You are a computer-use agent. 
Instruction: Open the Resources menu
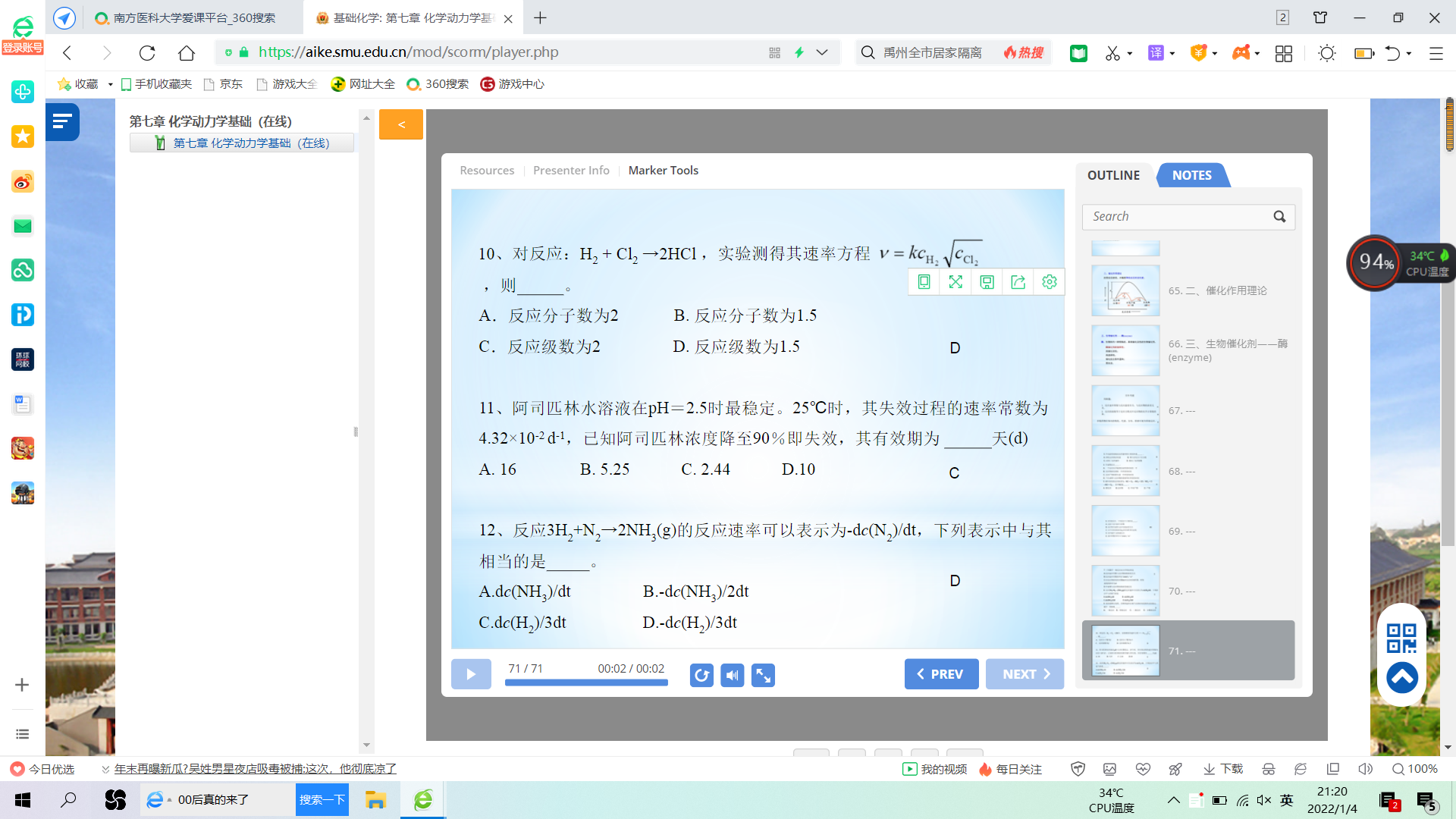point(487,171)
